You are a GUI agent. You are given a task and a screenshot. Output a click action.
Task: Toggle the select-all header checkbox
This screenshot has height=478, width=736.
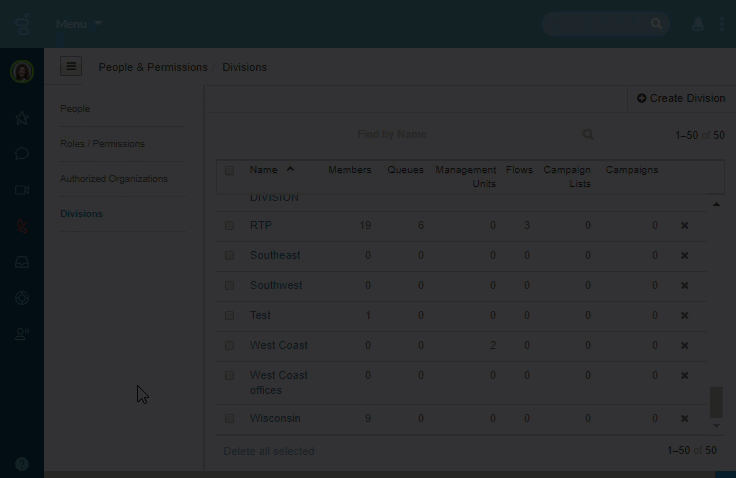click(229, 170)
